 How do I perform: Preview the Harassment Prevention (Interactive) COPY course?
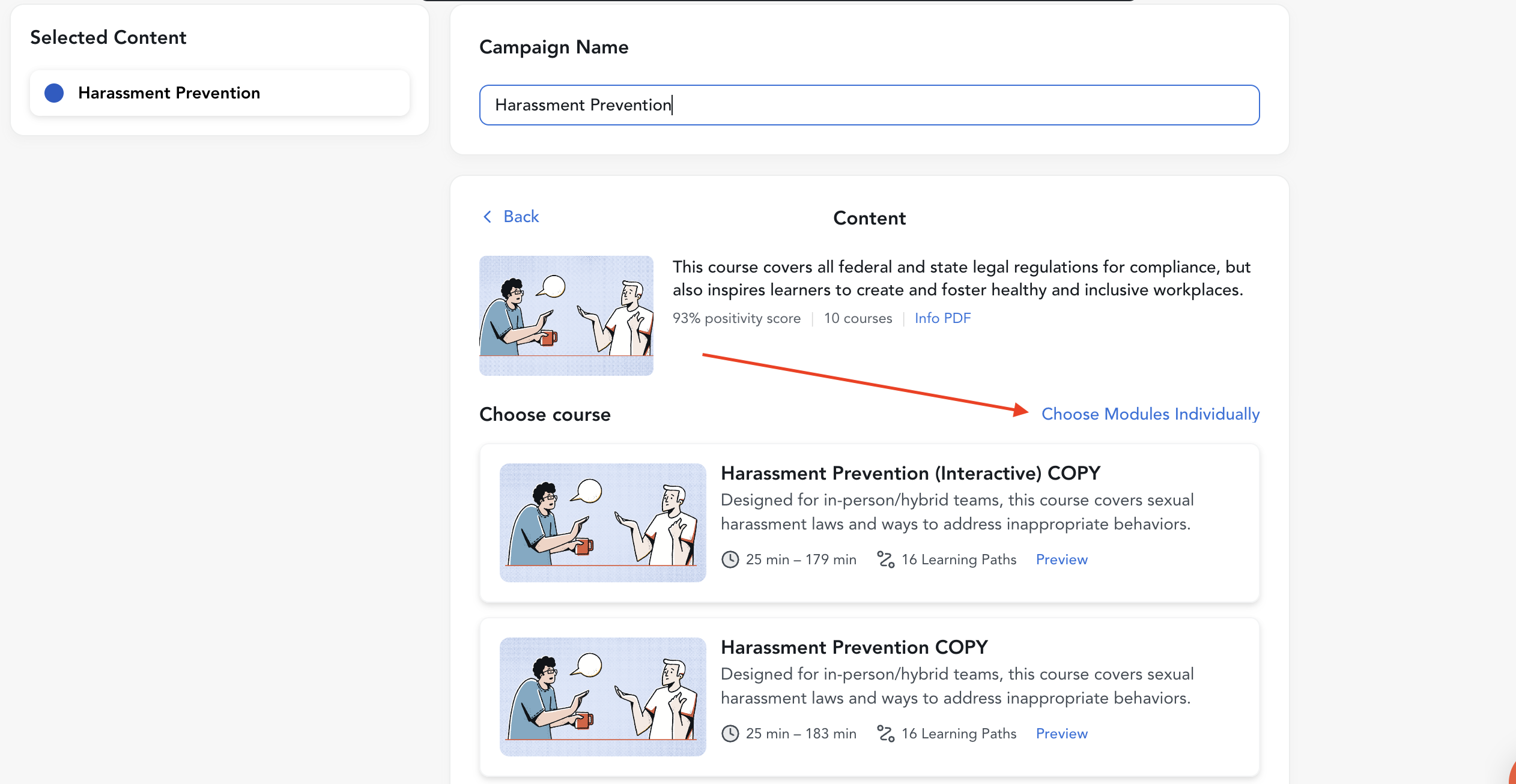[1061, 559]
